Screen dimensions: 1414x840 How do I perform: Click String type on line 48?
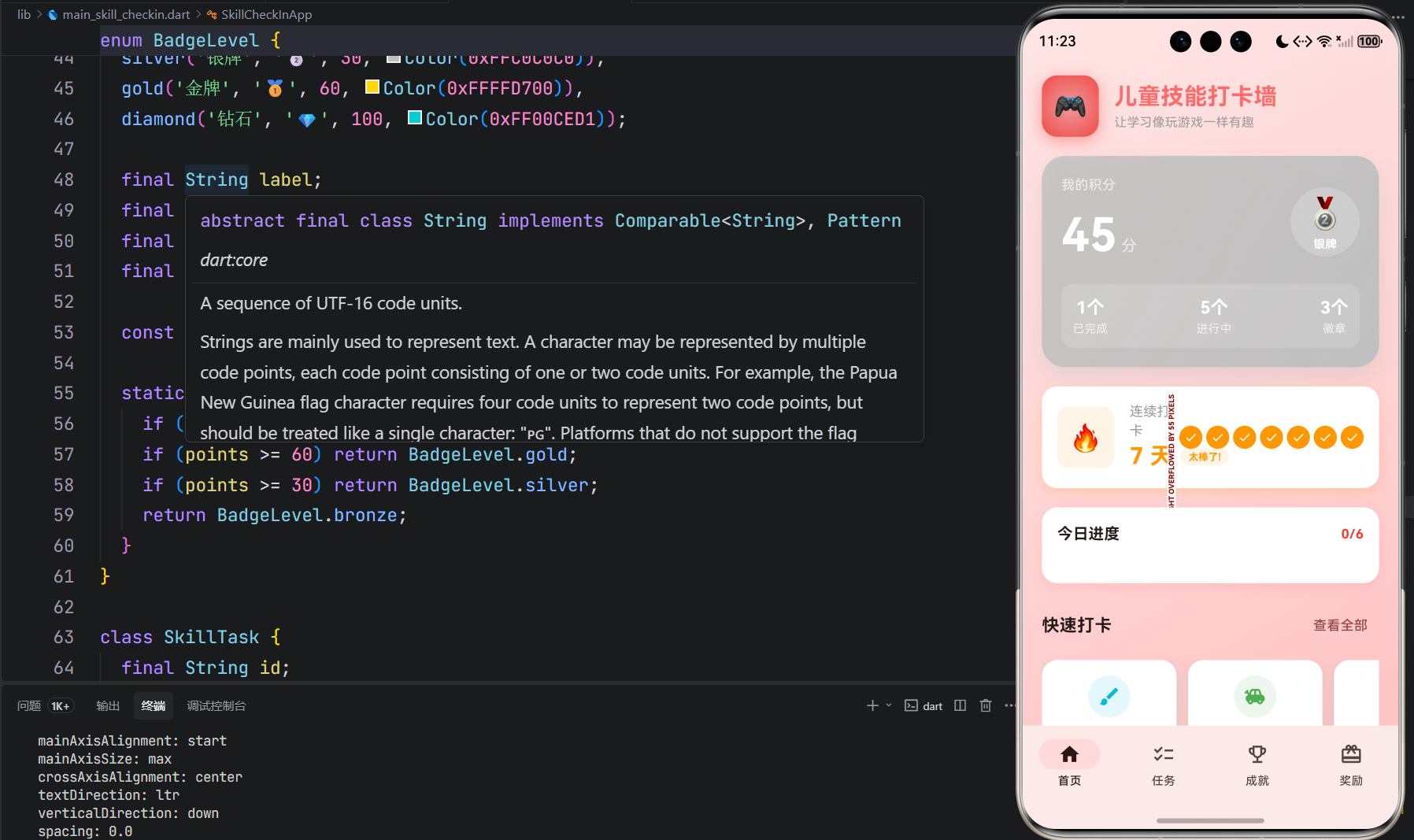point(217,179)
